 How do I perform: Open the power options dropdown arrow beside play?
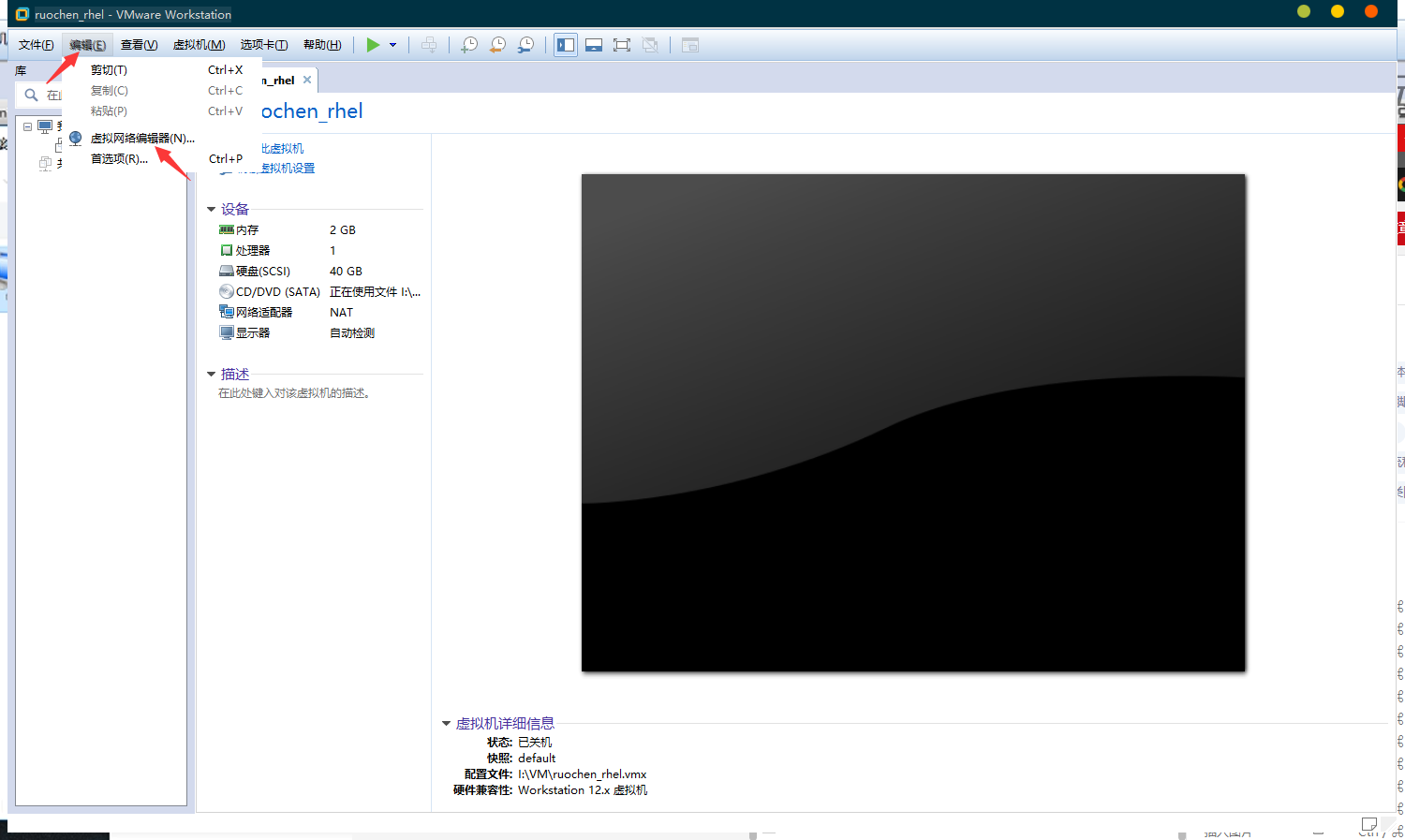click(393, 45)
